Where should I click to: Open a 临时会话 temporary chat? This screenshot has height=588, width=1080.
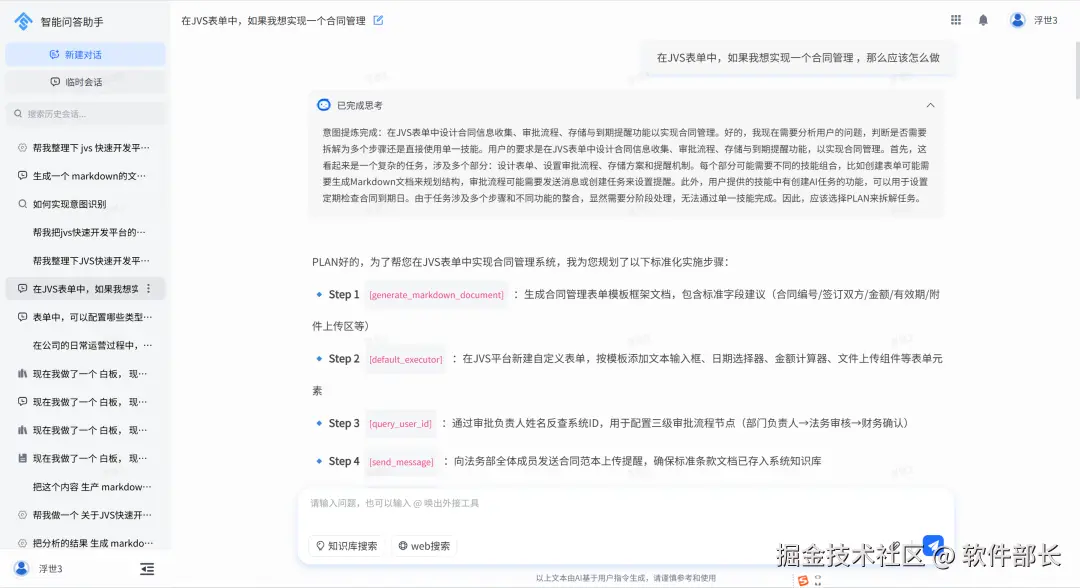(x=85, y=82)
